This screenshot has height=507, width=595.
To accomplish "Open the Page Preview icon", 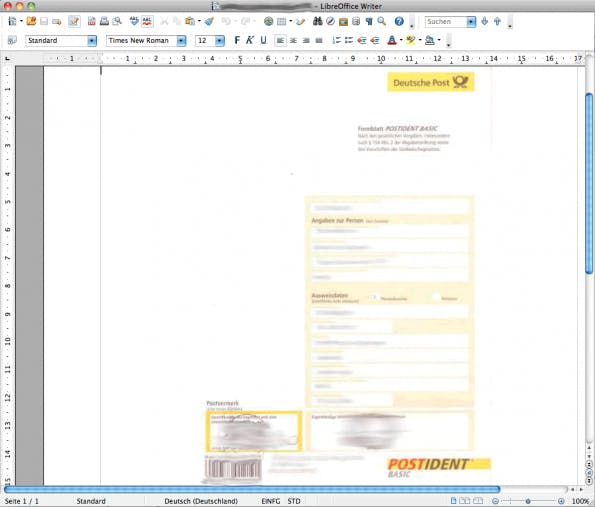I will [x=117, y=21].
